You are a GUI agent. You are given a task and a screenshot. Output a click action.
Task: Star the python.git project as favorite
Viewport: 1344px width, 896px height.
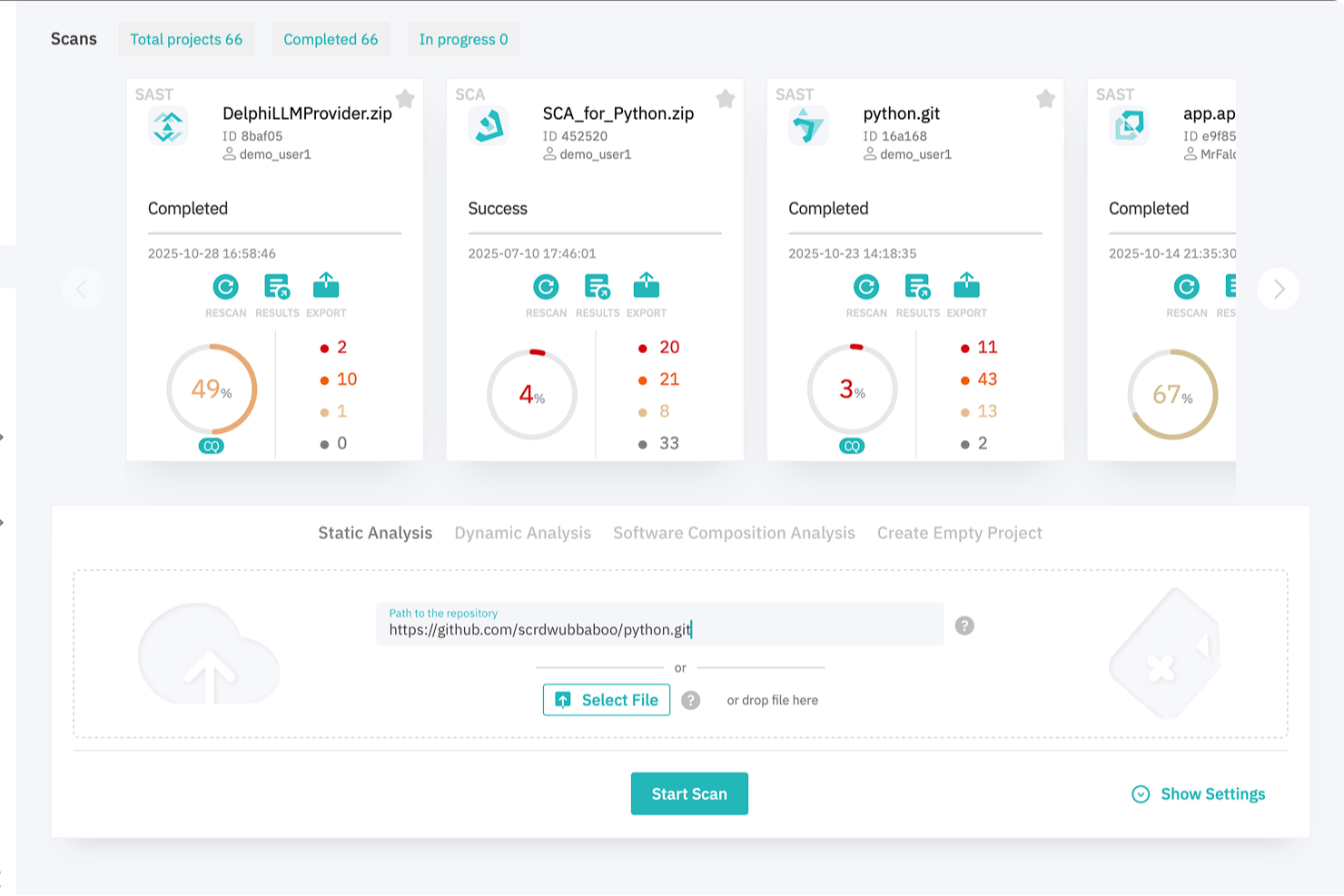(x=1046, y=98)
